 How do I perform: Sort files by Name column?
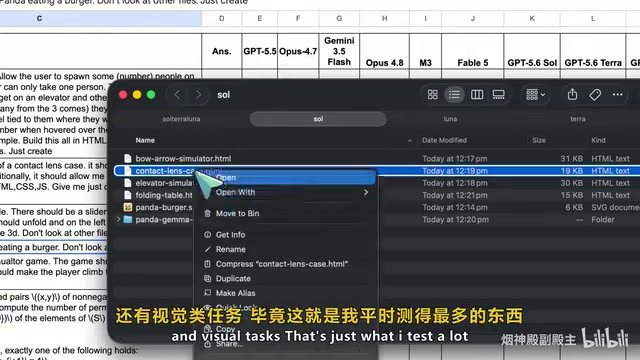[145, 140]
